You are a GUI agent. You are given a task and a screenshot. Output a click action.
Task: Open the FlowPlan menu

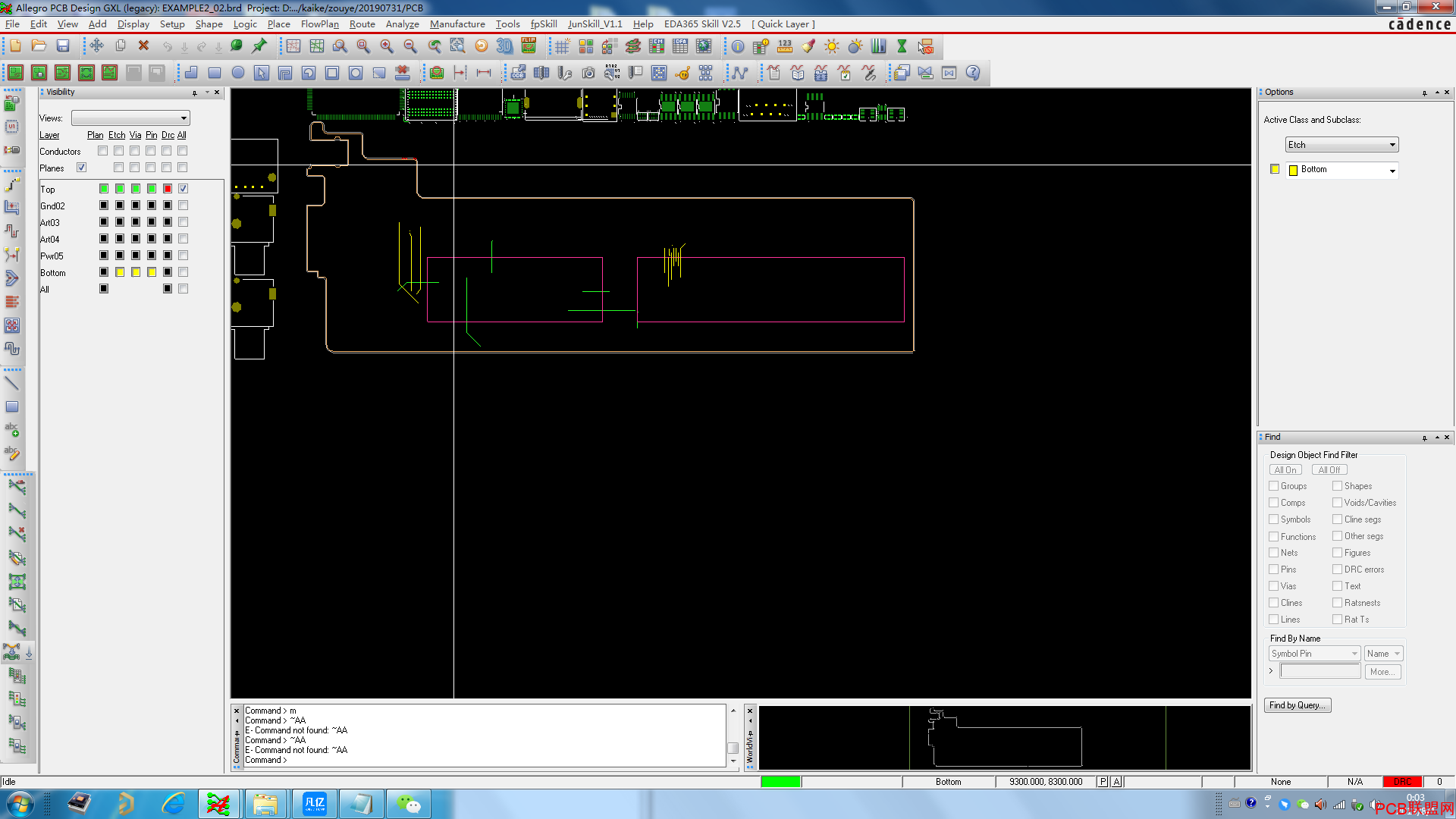[319, 24]
